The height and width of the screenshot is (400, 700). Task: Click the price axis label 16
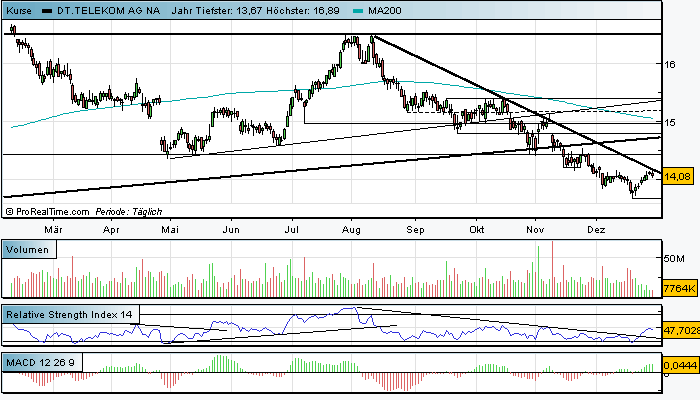670,64
